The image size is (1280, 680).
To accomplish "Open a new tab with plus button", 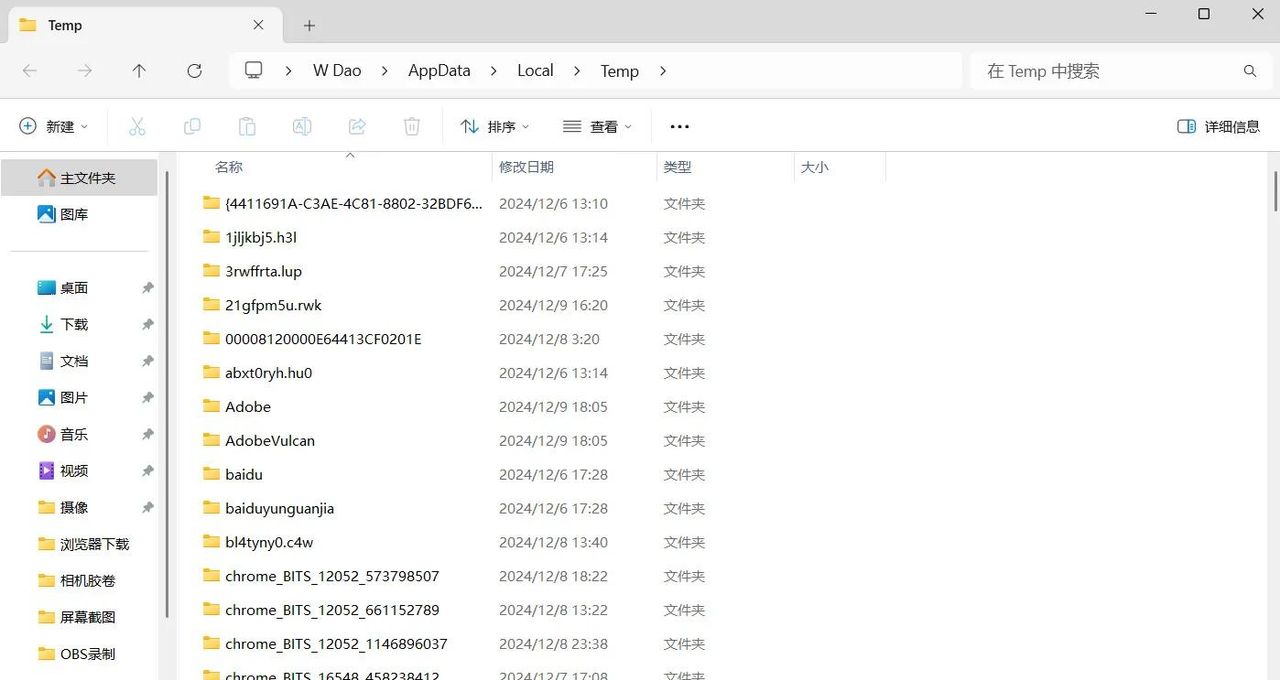I will (309, 25).
